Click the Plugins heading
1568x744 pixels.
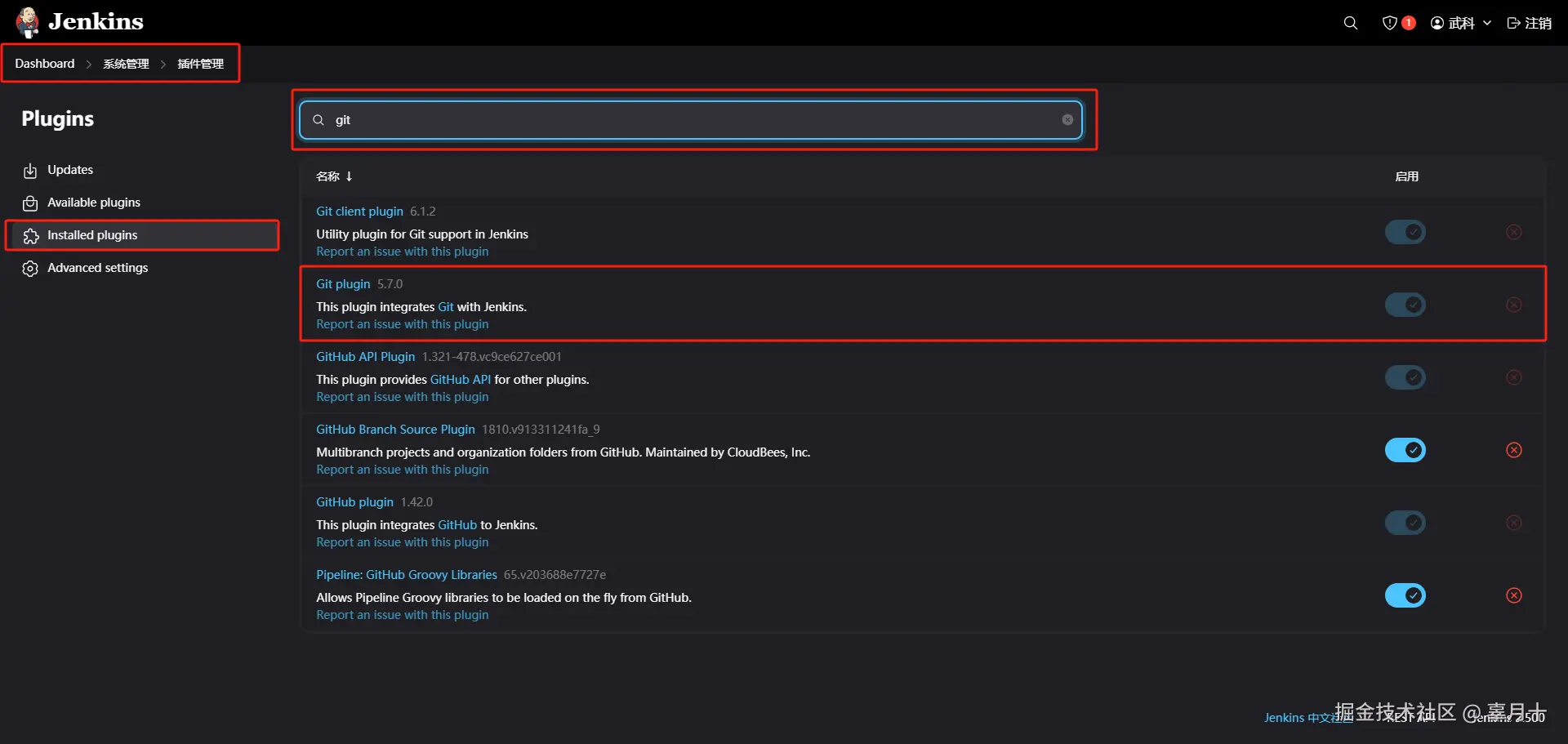[57, 119]
